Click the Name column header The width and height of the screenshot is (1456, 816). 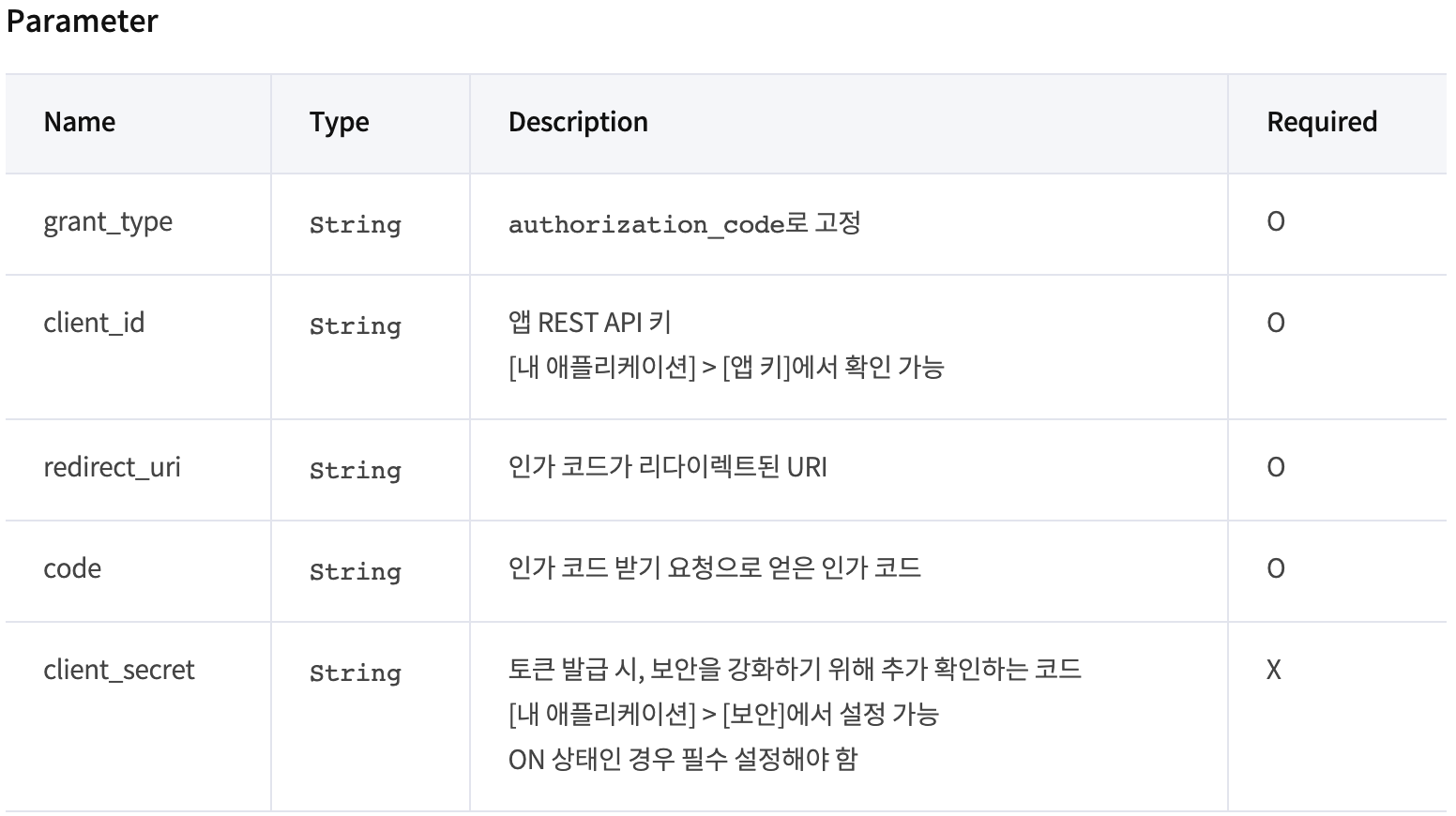click(x=80, y=122)
